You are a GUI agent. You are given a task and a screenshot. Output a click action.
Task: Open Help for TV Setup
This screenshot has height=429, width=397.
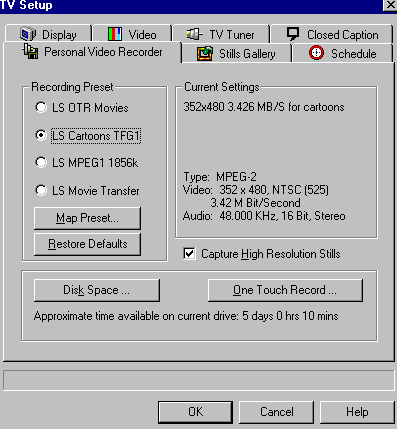357,412
